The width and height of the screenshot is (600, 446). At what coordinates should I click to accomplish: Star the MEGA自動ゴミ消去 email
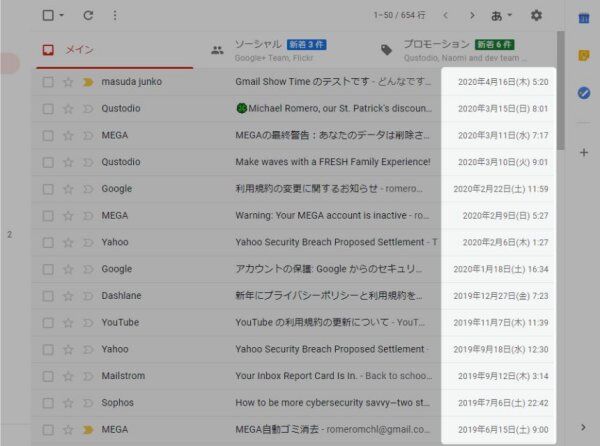click(68, 430)
